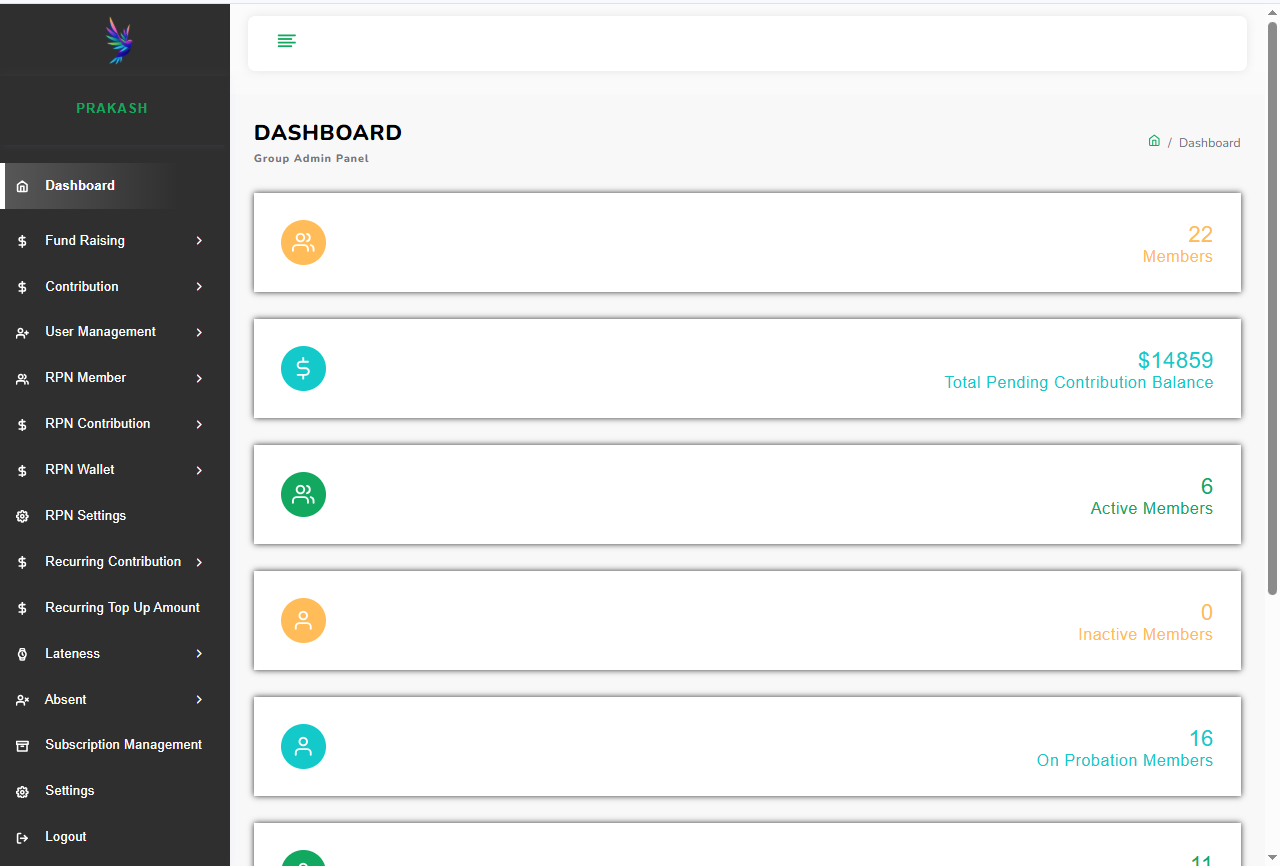Click the user-plus icon beside User Management
The width and height of the screenshot is (1280, 866).
(22, 333)
